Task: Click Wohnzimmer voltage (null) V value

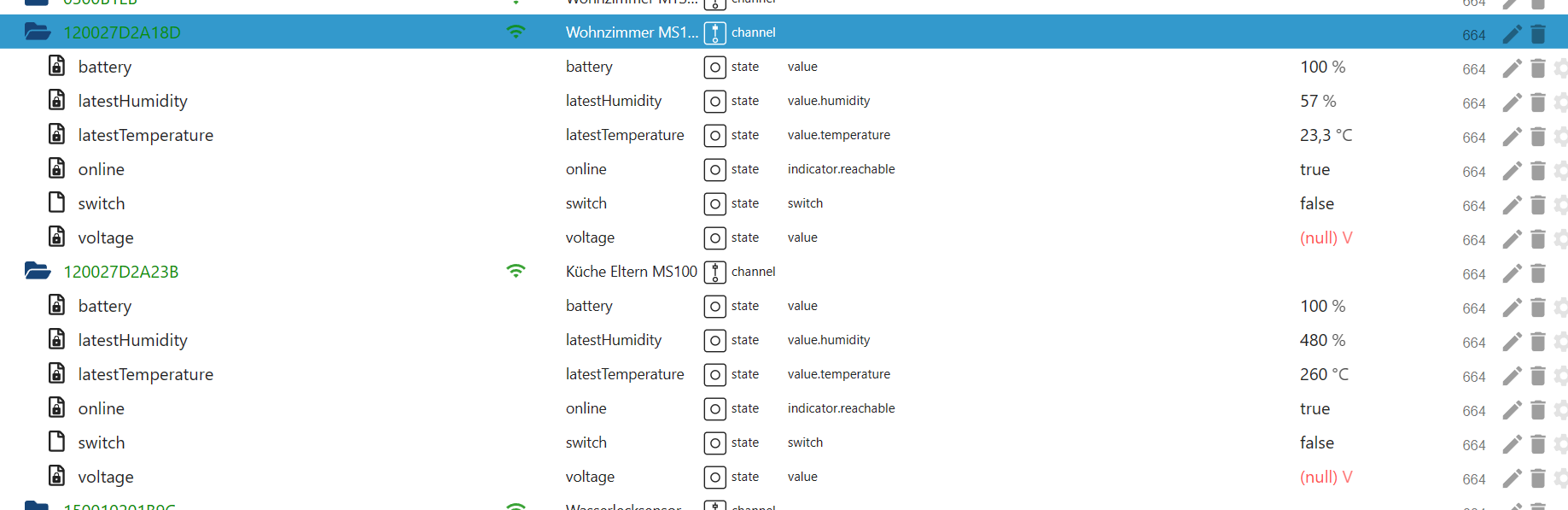Action: tap(1326, 237)
